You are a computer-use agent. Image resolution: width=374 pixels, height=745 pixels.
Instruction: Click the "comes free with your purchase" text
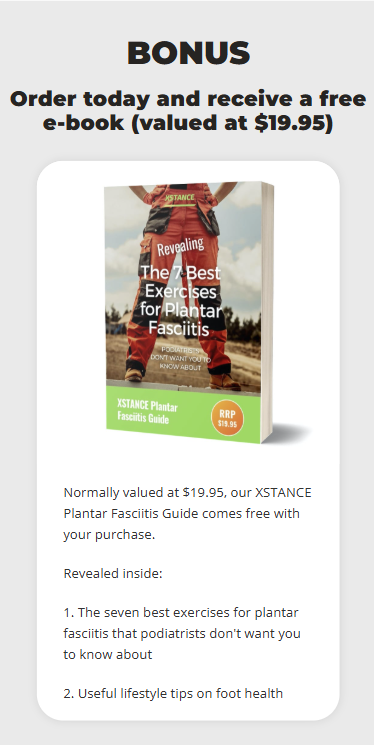point(182,524)
